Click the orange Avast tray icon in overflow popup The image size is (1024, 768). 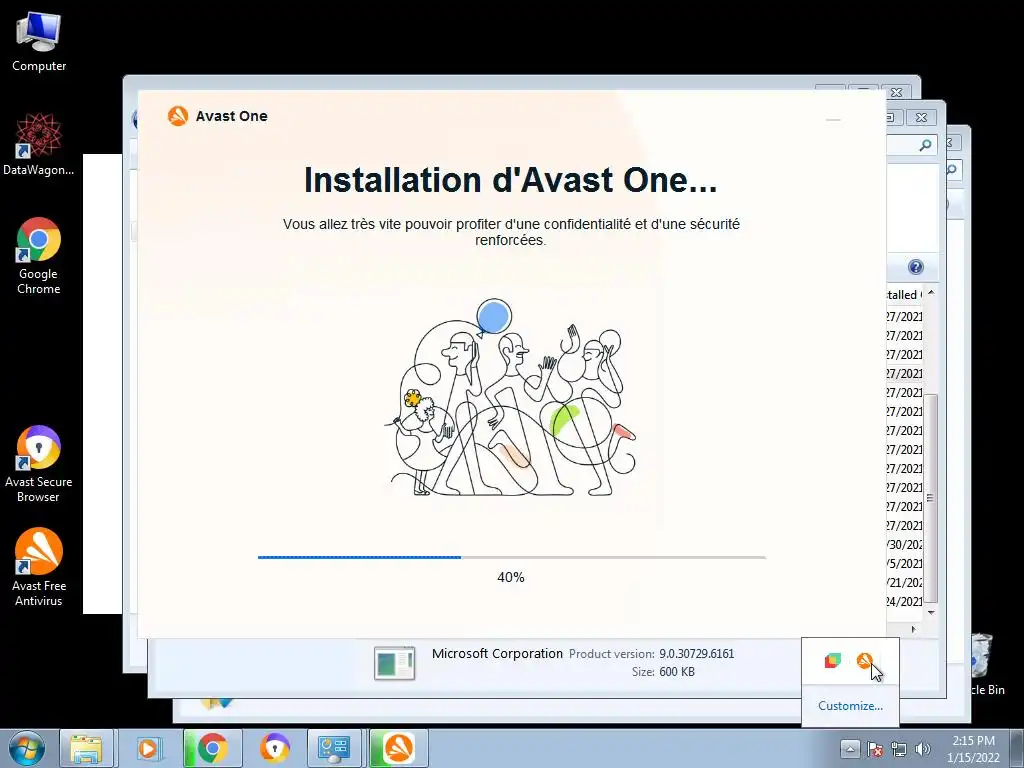coord(865,661)
